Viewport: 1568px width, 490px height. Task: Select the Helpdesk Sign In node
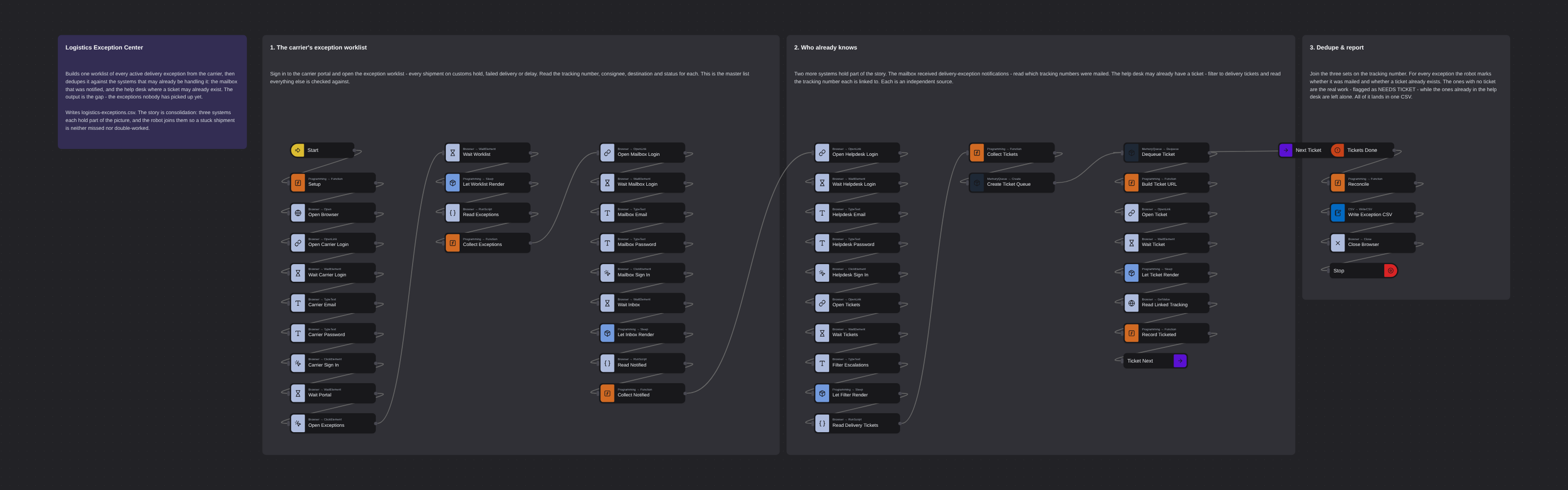click(857, 273)
